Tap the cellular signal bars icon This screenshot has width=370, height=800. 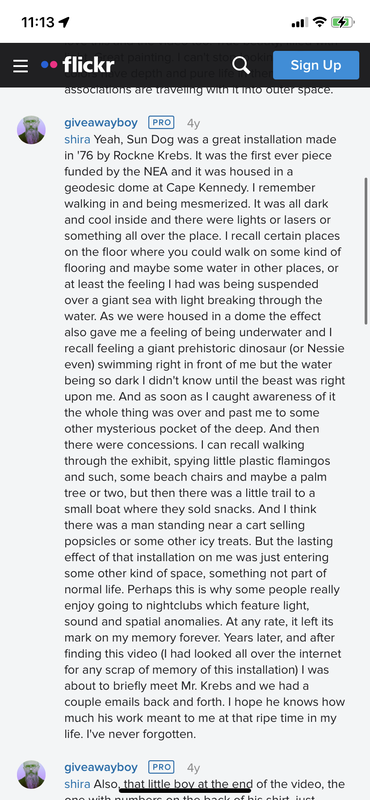[300, 22]
